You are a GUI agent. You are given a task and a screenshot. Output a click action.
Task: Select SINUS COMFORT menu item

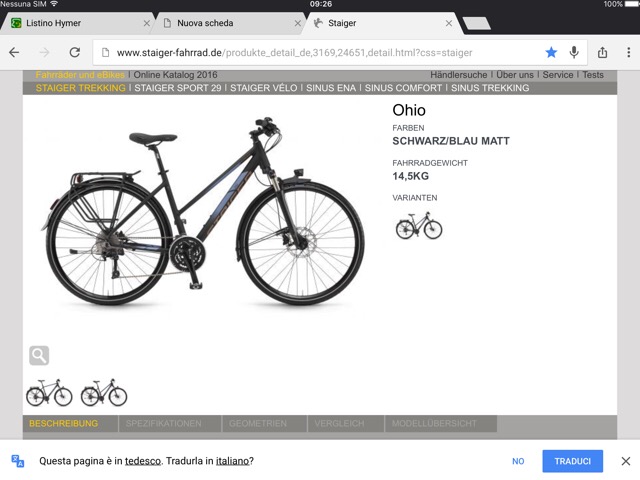[403, 88]
